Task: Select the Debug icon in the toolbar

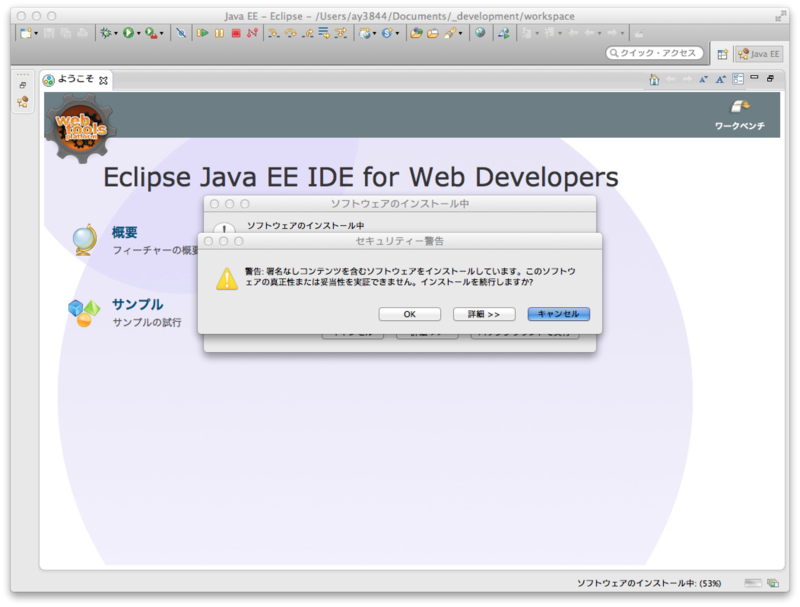Action: click(x=104, y=32)
